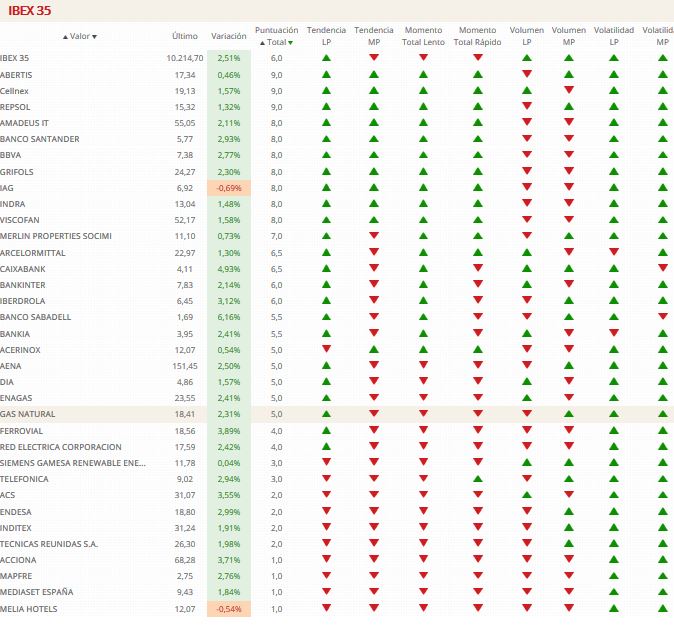Click the Volatilidad LP column header
Screen dimensions: 674x629
click(614, 36)
